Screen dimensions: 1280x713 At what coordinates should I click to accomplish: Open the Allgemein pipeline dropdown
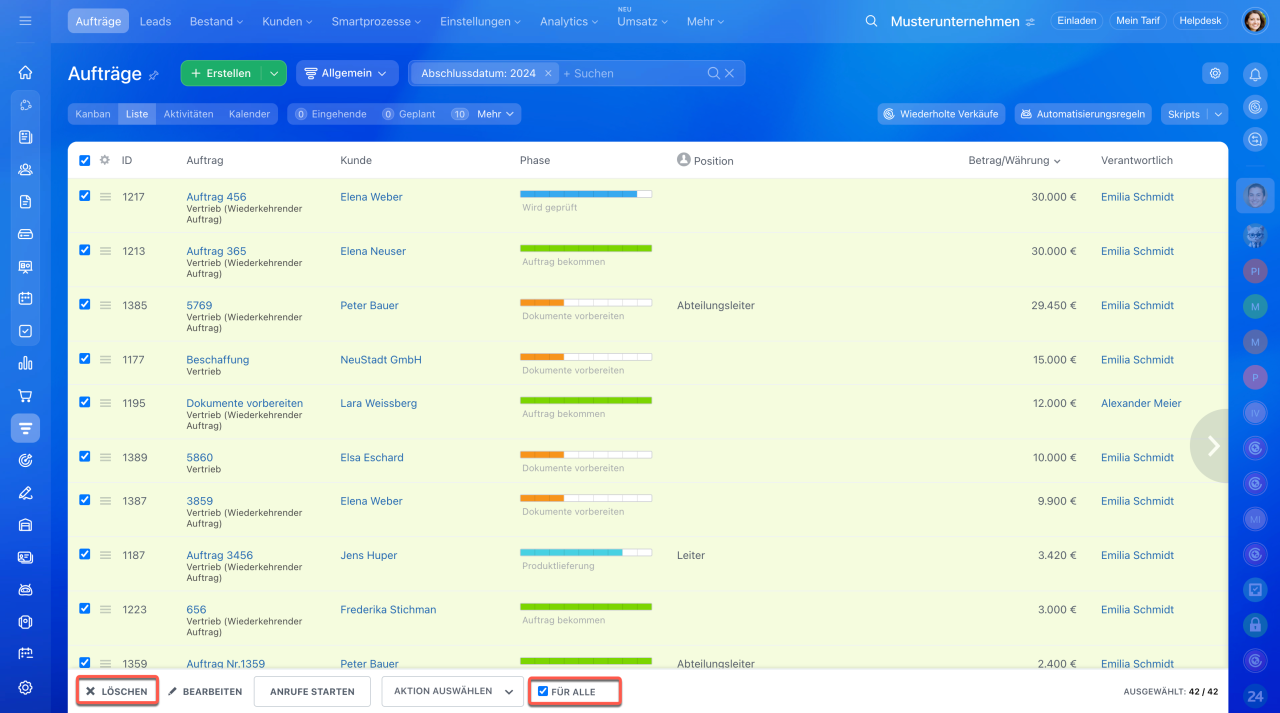(346, 73)
